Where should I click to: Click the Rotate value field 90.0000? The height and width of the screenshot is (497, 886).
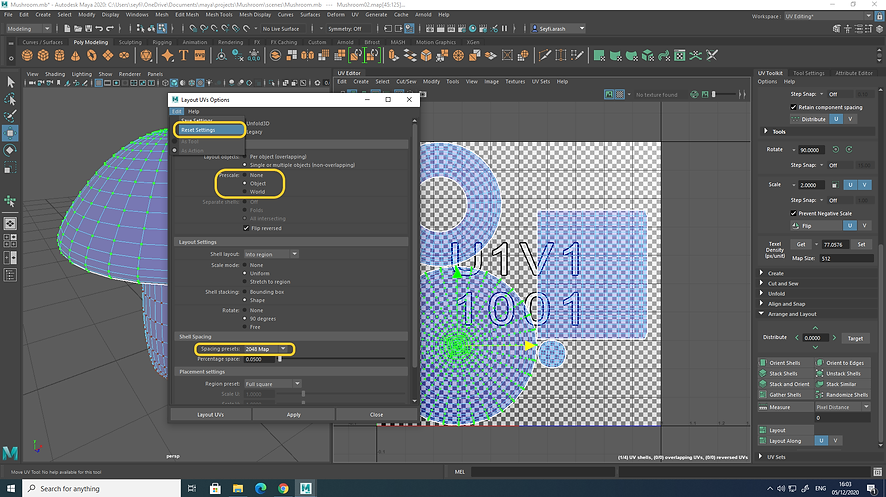pos(812,150)
